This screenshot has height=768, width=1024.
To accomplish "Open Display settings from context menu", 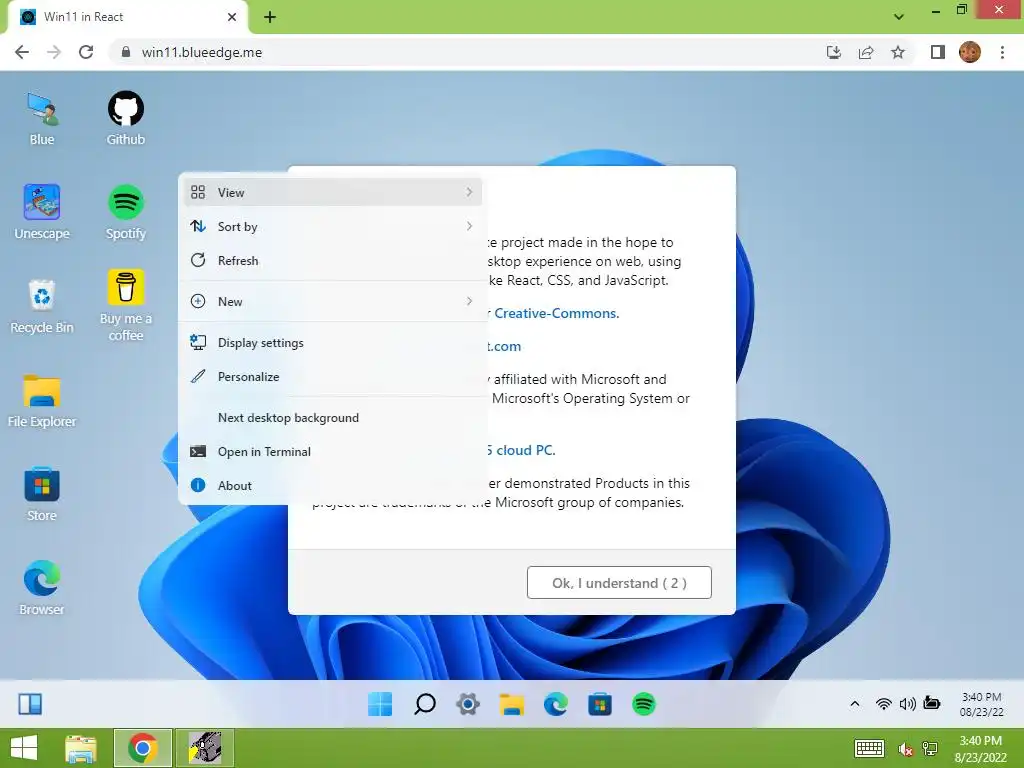I will point(332,342).
